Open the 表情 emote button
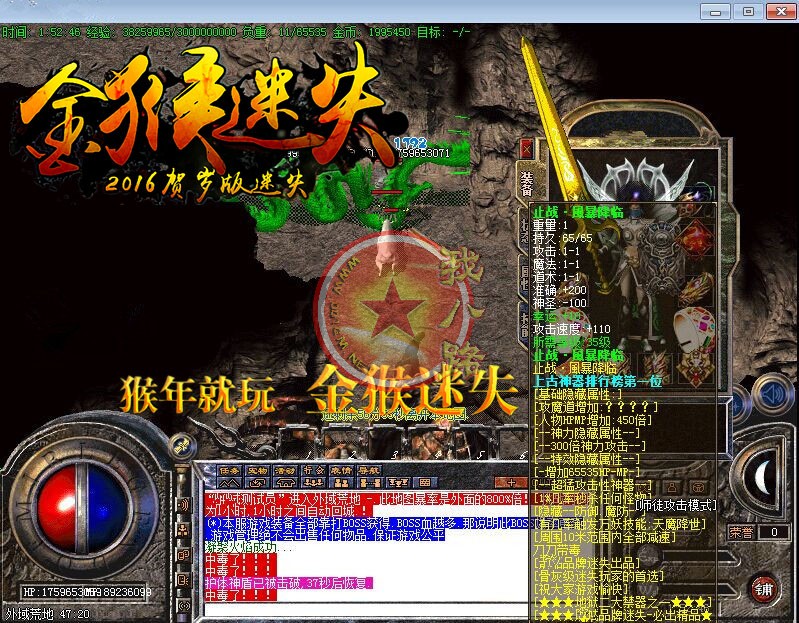The width and height of the screenshot is (799, 623). coord(340,470)
